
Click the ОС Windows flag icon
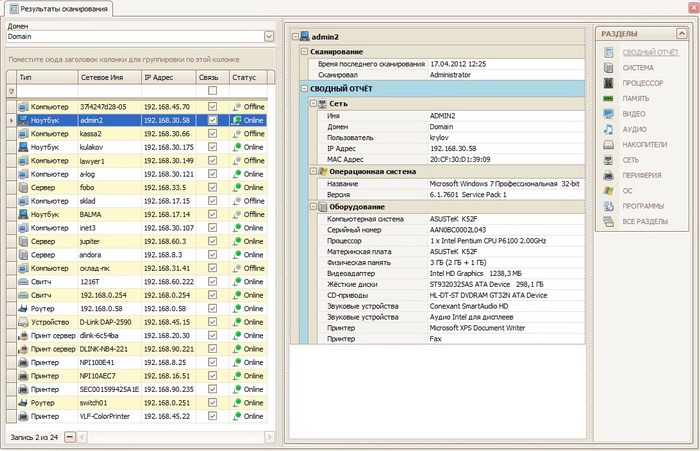point(608,190)
